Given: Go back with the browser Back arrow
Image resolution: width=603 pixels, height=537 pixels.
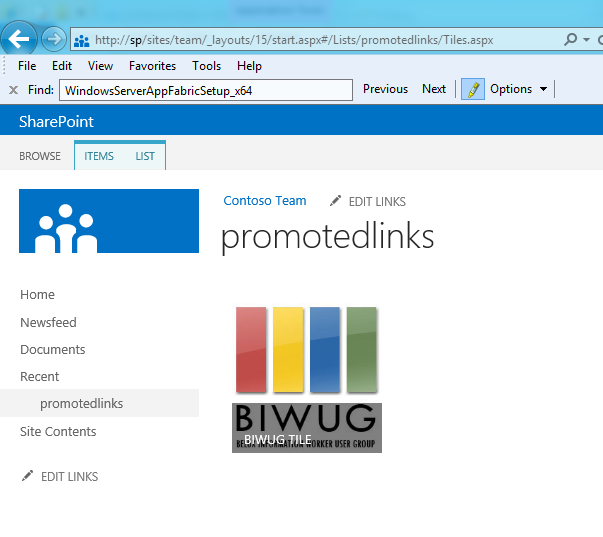Looking at the screenshot, I should point(18,38).
